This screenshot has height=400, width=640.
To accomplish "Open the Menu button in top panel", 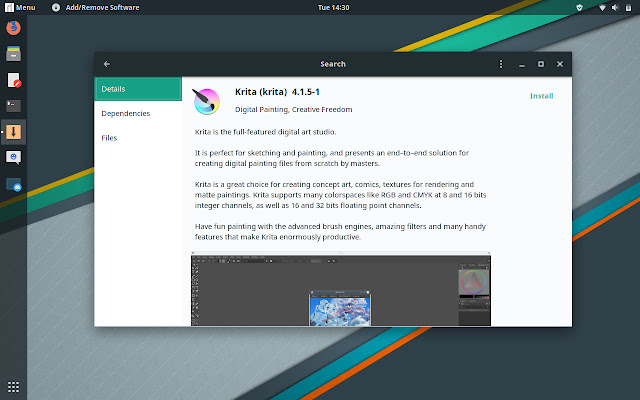I will pyautogui.click(x=20, y=7).
